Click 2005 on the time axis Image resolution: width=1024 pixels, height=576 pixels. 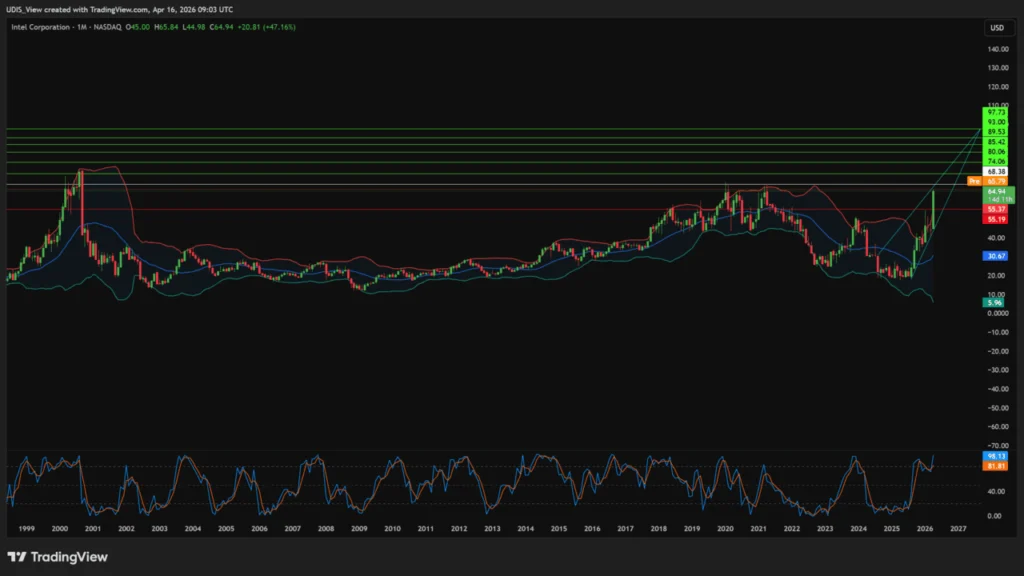point(226,528)
